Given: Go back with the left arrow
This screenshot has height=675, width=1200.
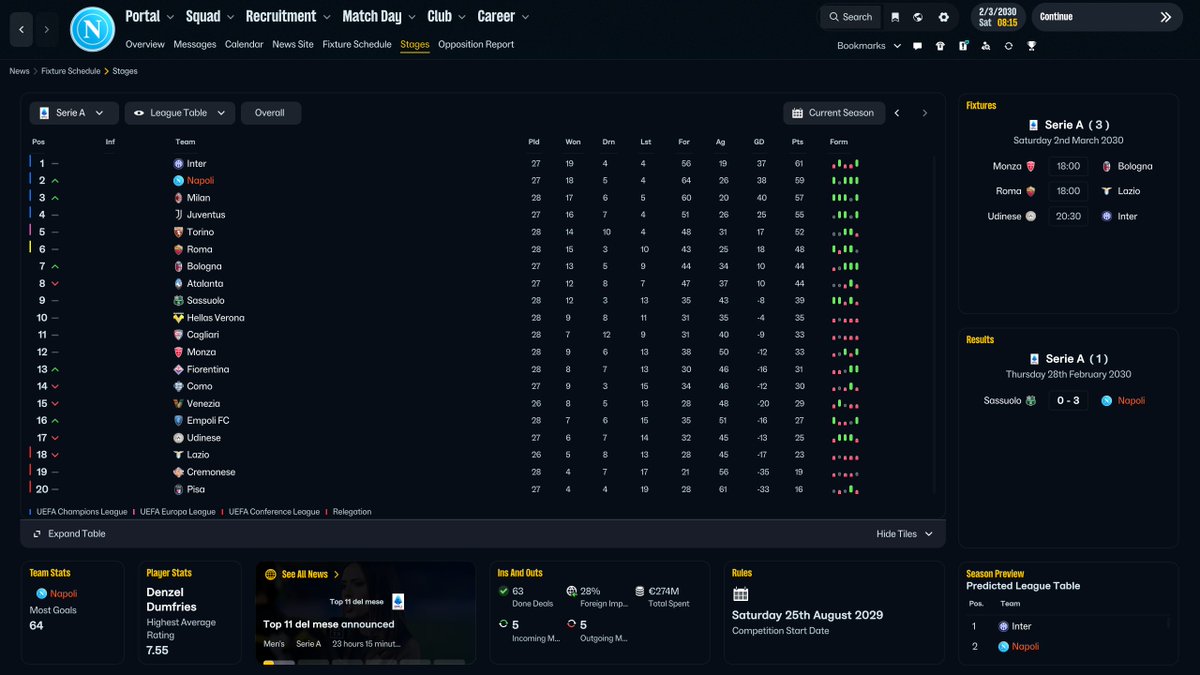Looking at the screenshot, I should pos(22,29).
